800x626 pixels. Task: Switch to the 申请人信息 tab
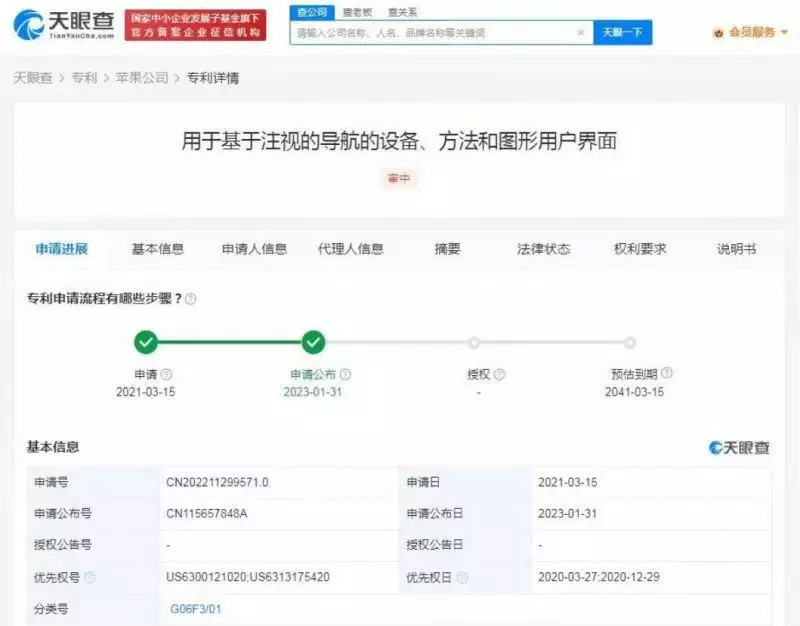[x=254, y=249]
